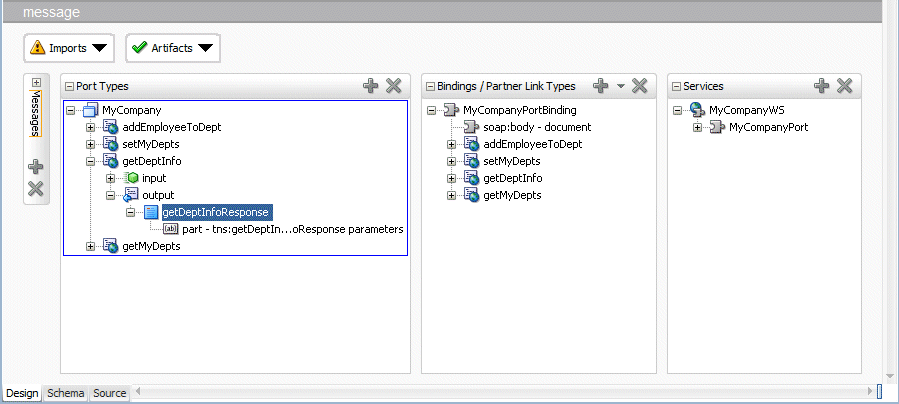Expand getMyDepts under Port Types

[x=90, y=246]
